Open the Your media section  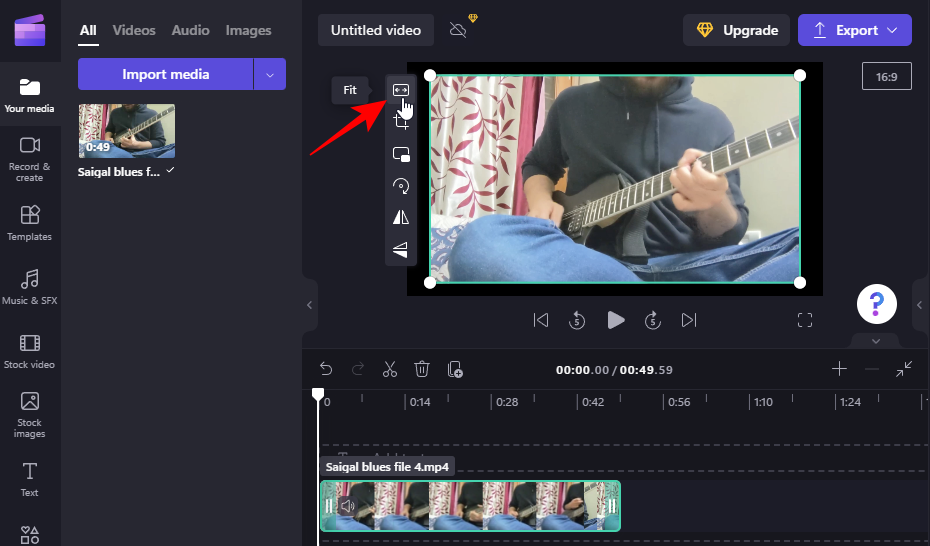tap(30, 95)
